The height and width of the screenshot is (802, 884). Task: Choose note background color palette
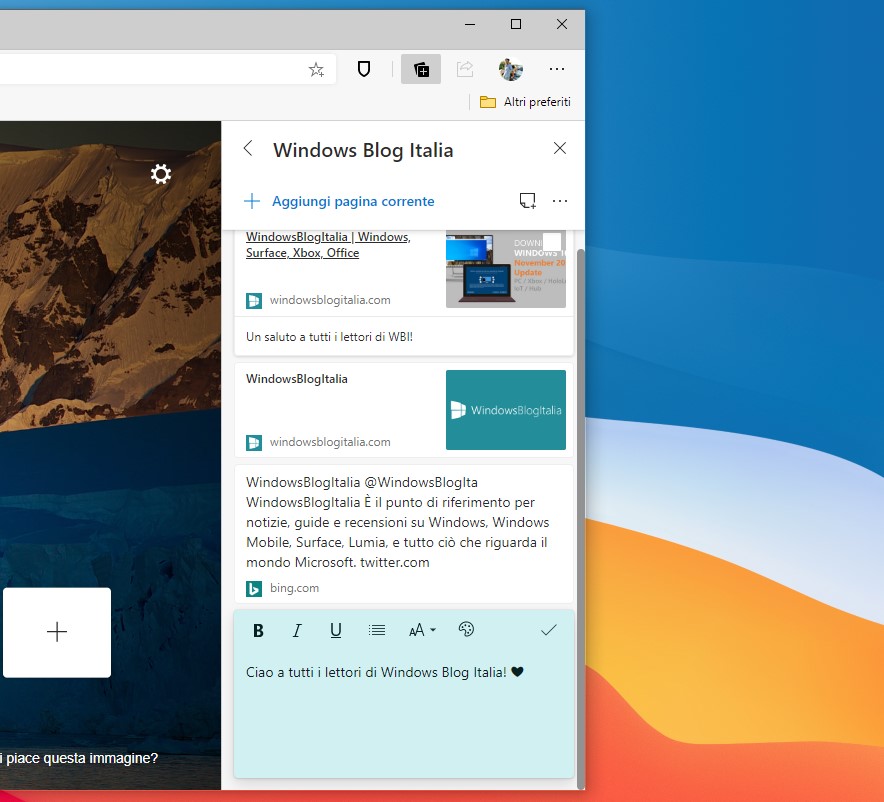(466, 629)
